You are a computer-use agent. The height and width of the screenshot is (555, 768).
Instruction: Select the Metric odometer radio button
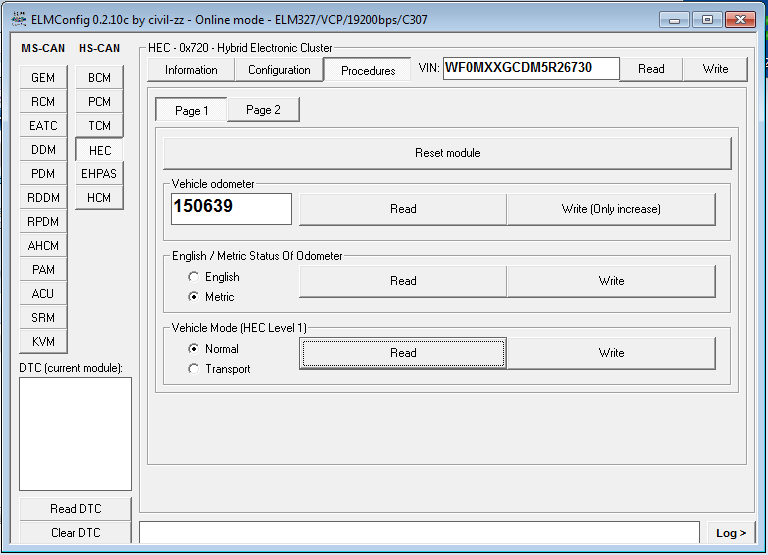coord(194,297)
